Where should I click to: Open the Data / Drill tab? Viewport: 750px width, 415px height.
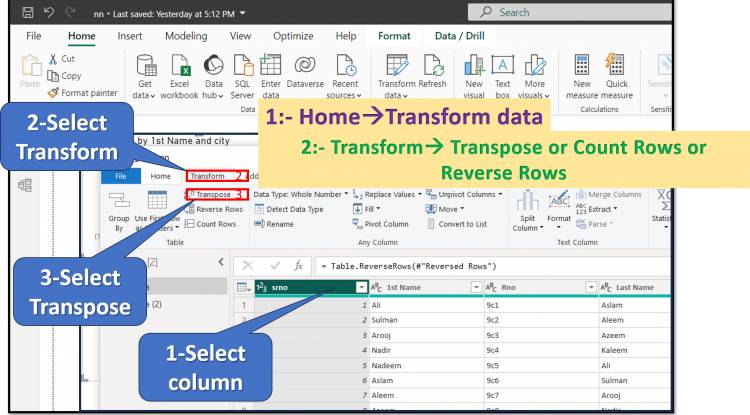point(459,36)
